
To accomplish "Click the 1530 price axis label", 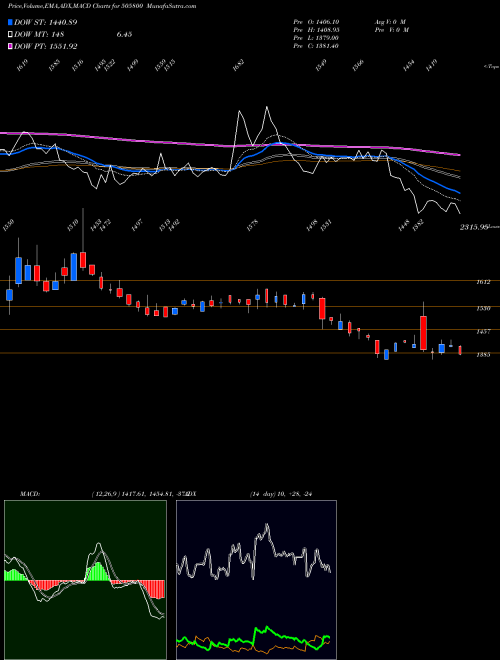I will tap(483, 309).
